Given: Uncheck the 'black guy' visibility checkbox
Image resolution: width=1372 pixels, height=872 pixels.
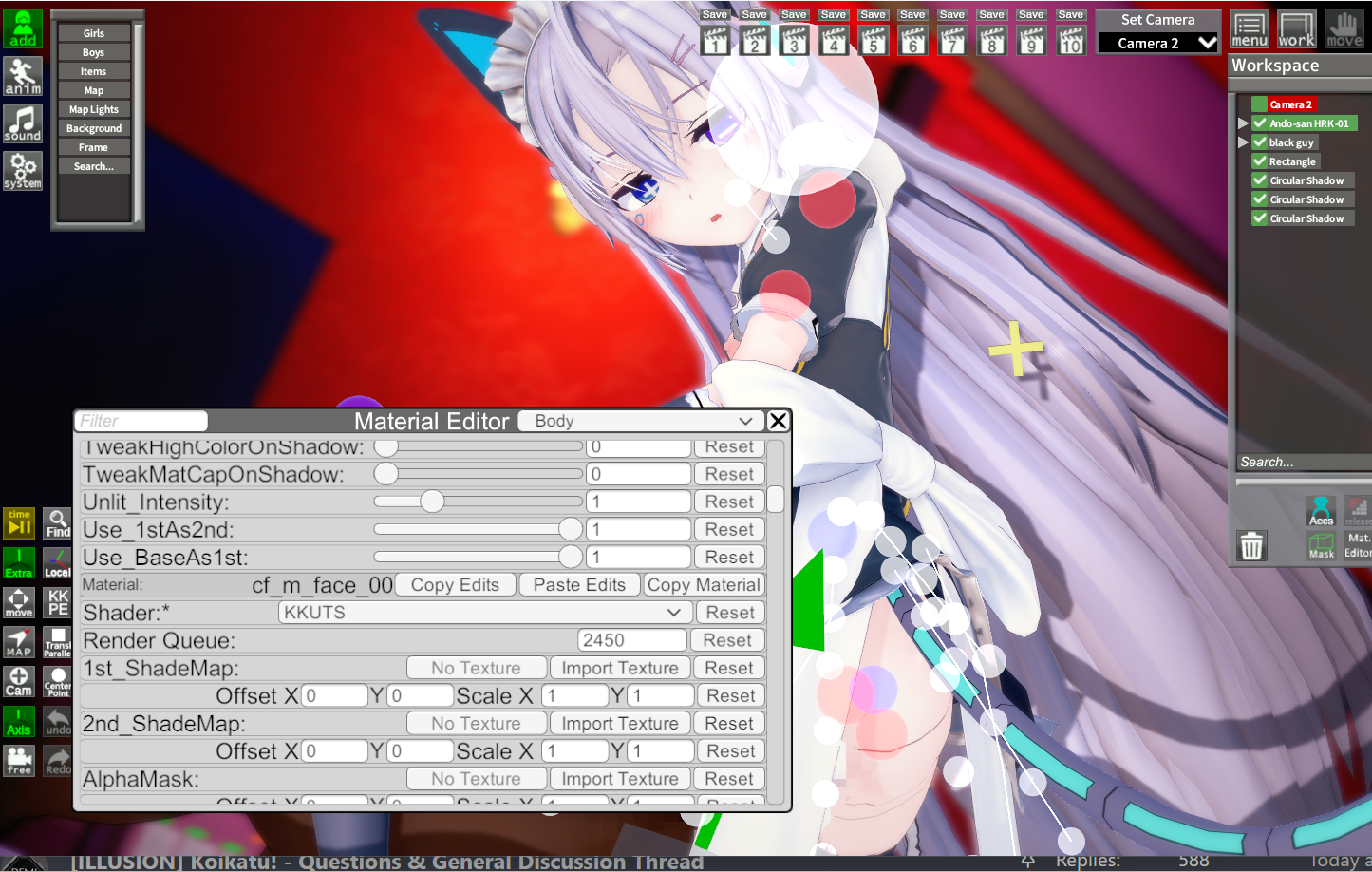Looking at the screenshot, I should (x=1260, y=142).
